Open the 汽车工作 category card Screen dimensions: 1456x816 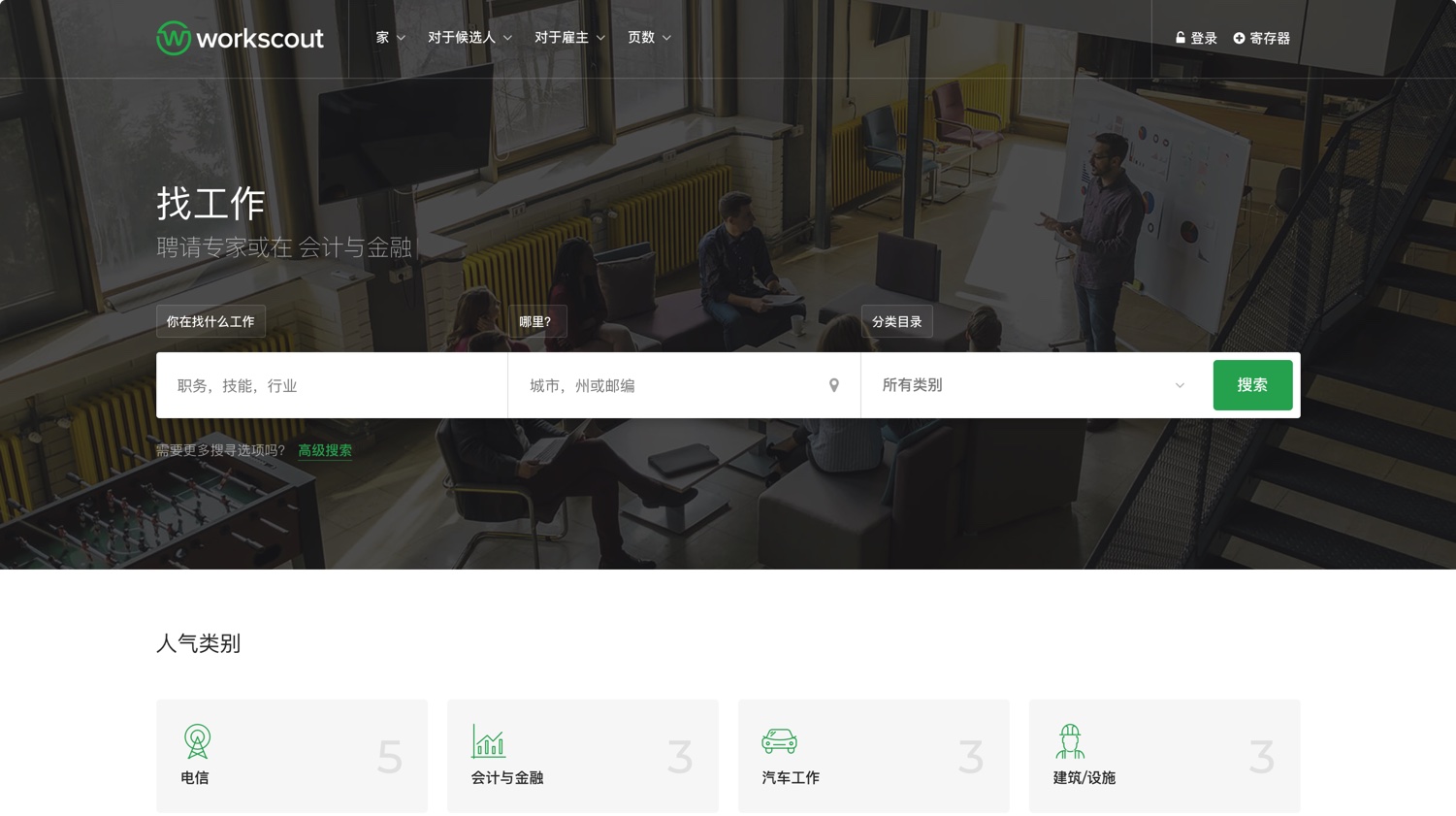[x=874, y=756]
